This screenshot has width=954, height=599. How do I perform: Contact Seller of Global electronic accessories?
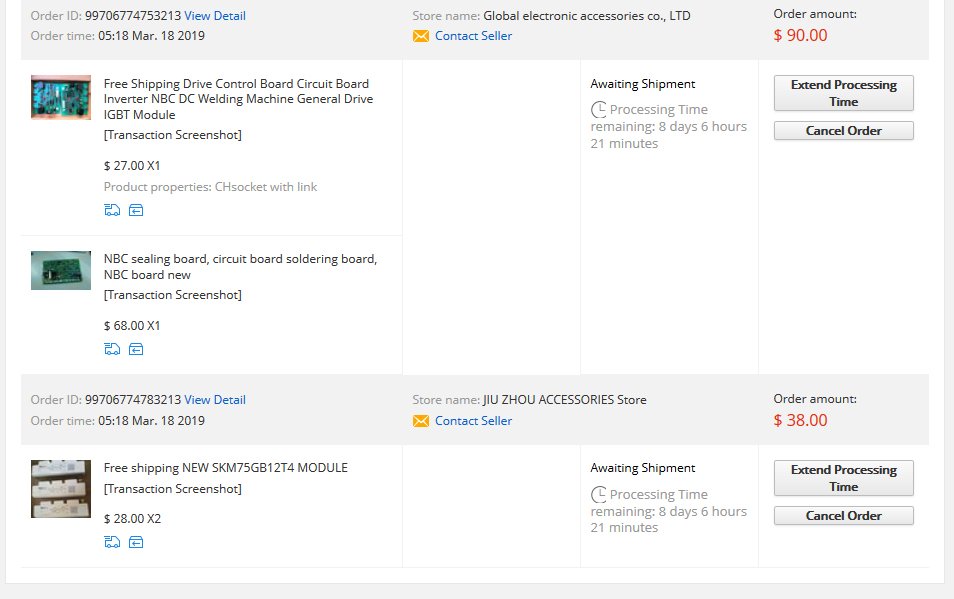point(473,36)
